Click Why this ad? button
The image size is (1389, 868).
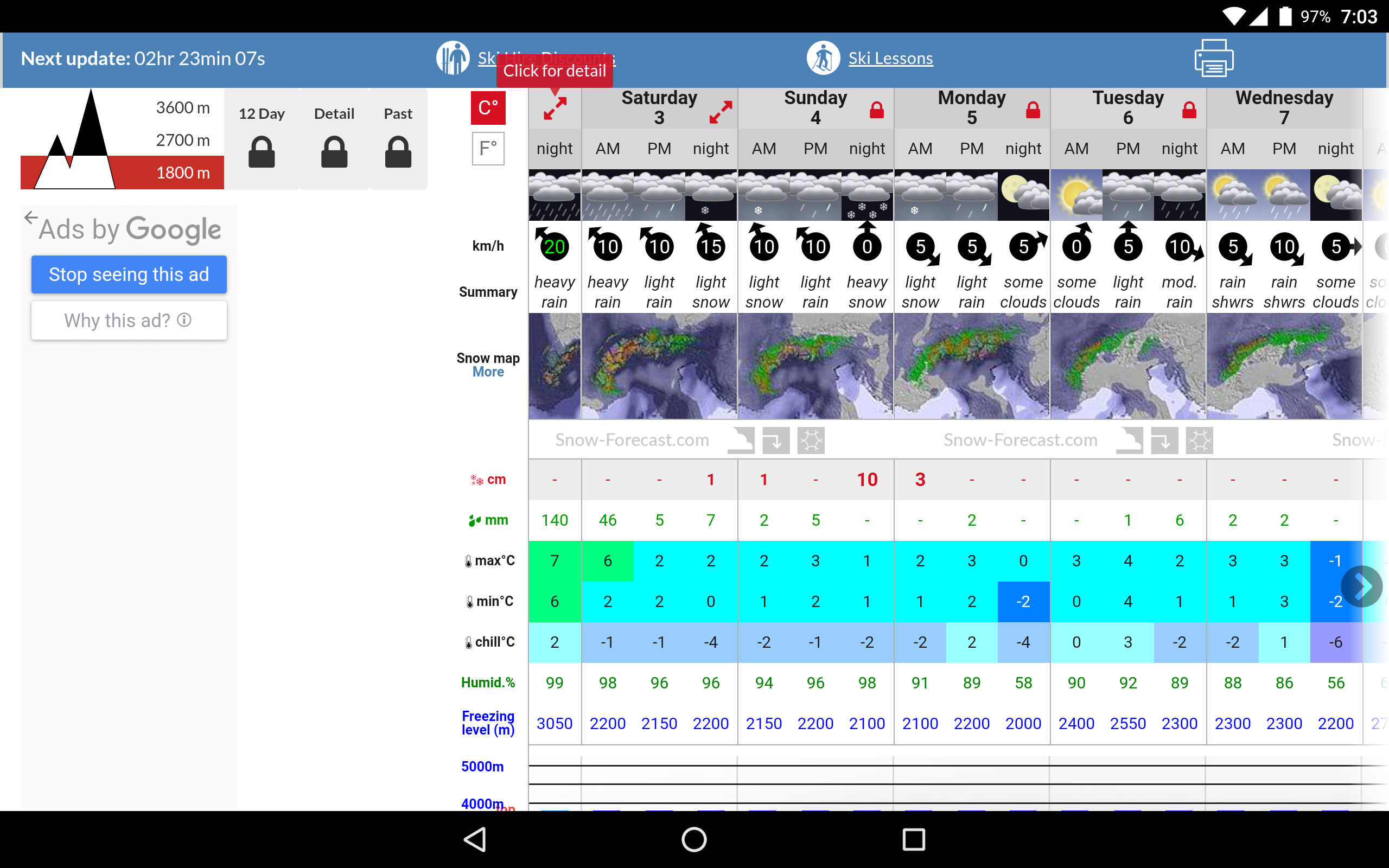[129, 320]
